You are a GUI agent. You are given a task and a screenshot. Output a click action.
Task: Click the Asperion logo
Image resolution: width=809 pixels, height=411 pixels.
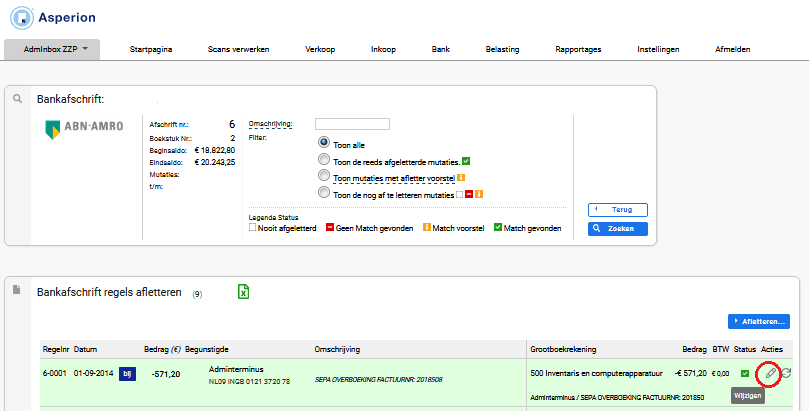tap(53, 18)
